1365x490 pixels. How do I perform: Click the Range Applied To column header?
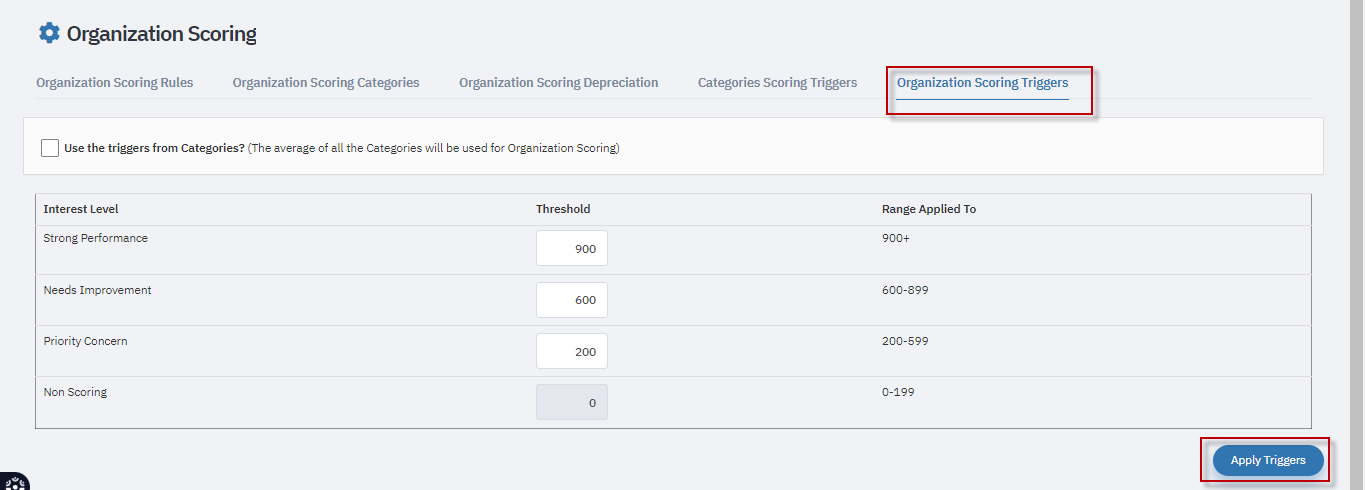tap(929, 209)
